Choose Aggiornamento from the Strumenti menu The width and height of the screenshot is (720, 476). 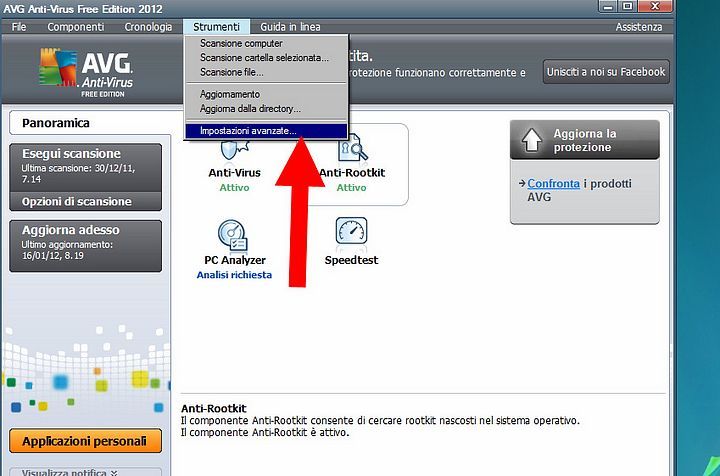266,94
